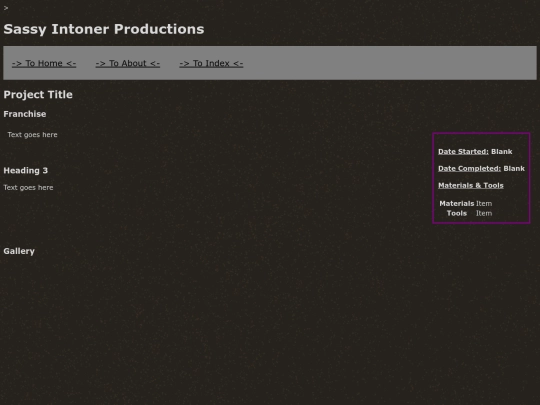Open the To Home navigation link
This screenshot has width=540, height=405.
pyautogui.click(x=44, y=63)
